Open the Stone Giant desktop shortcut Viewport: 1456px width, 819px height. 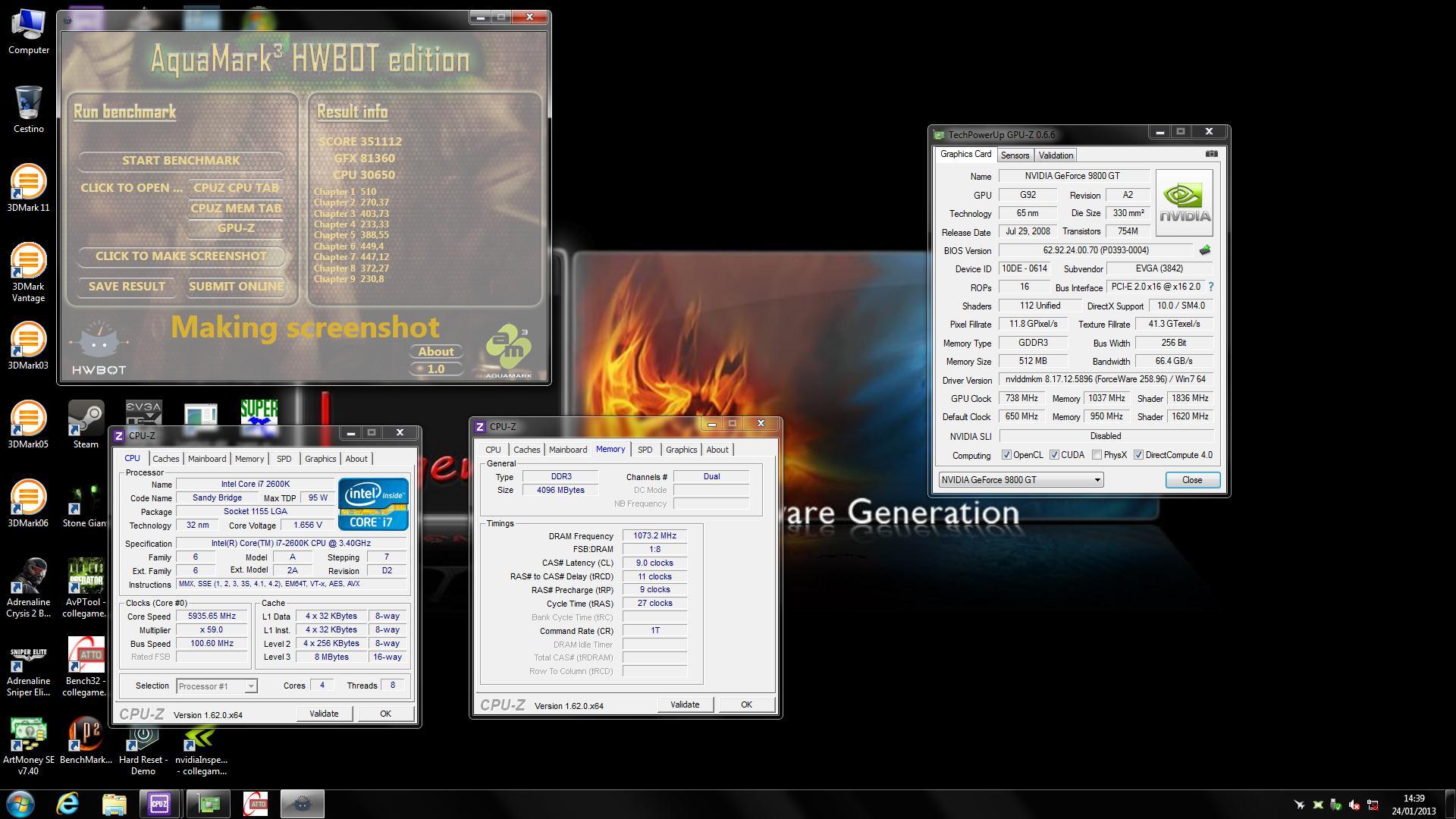(86, 504)
